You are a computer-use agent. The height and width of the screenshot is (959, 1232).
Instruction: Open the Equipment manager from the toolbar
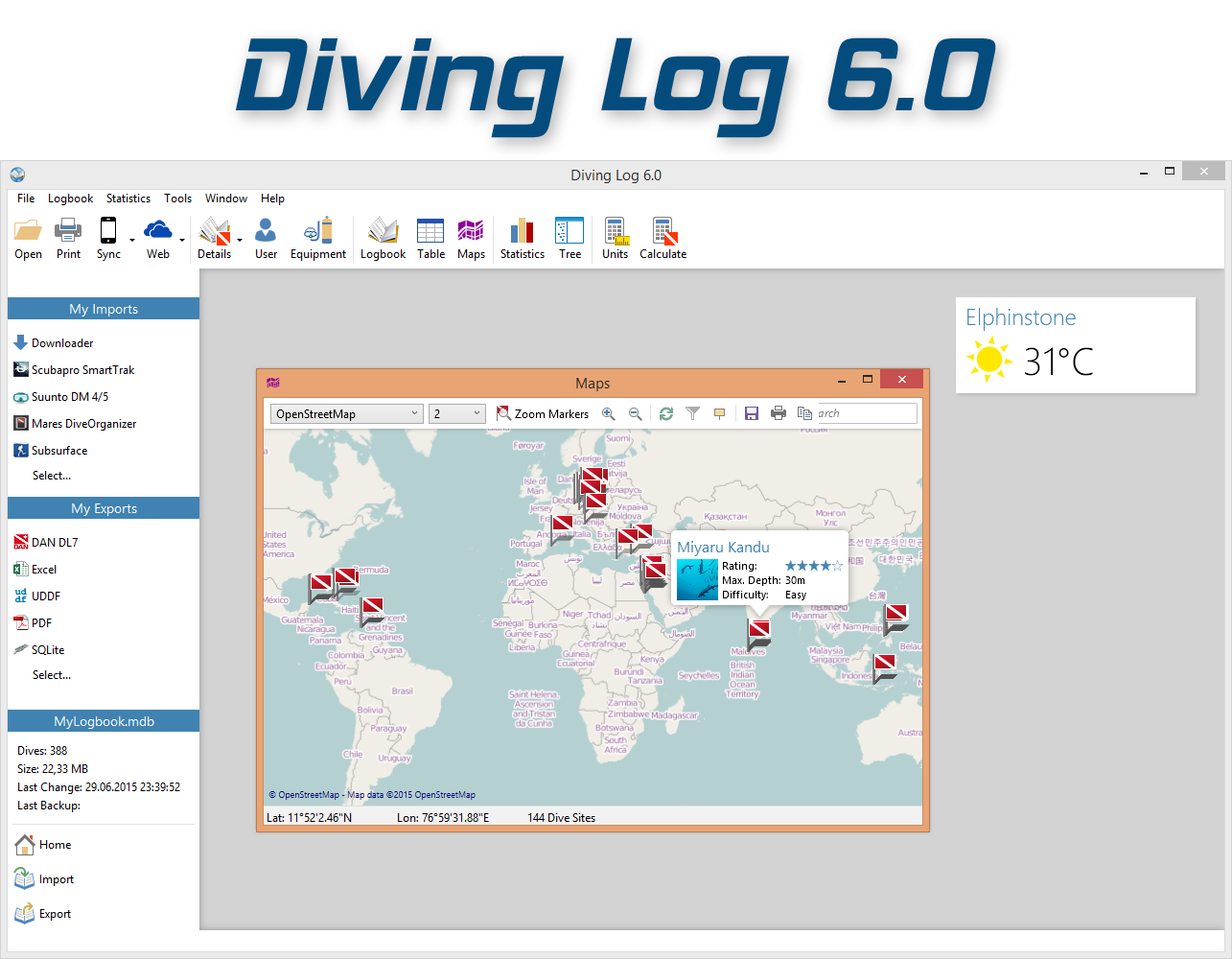(x=318, y=238)
